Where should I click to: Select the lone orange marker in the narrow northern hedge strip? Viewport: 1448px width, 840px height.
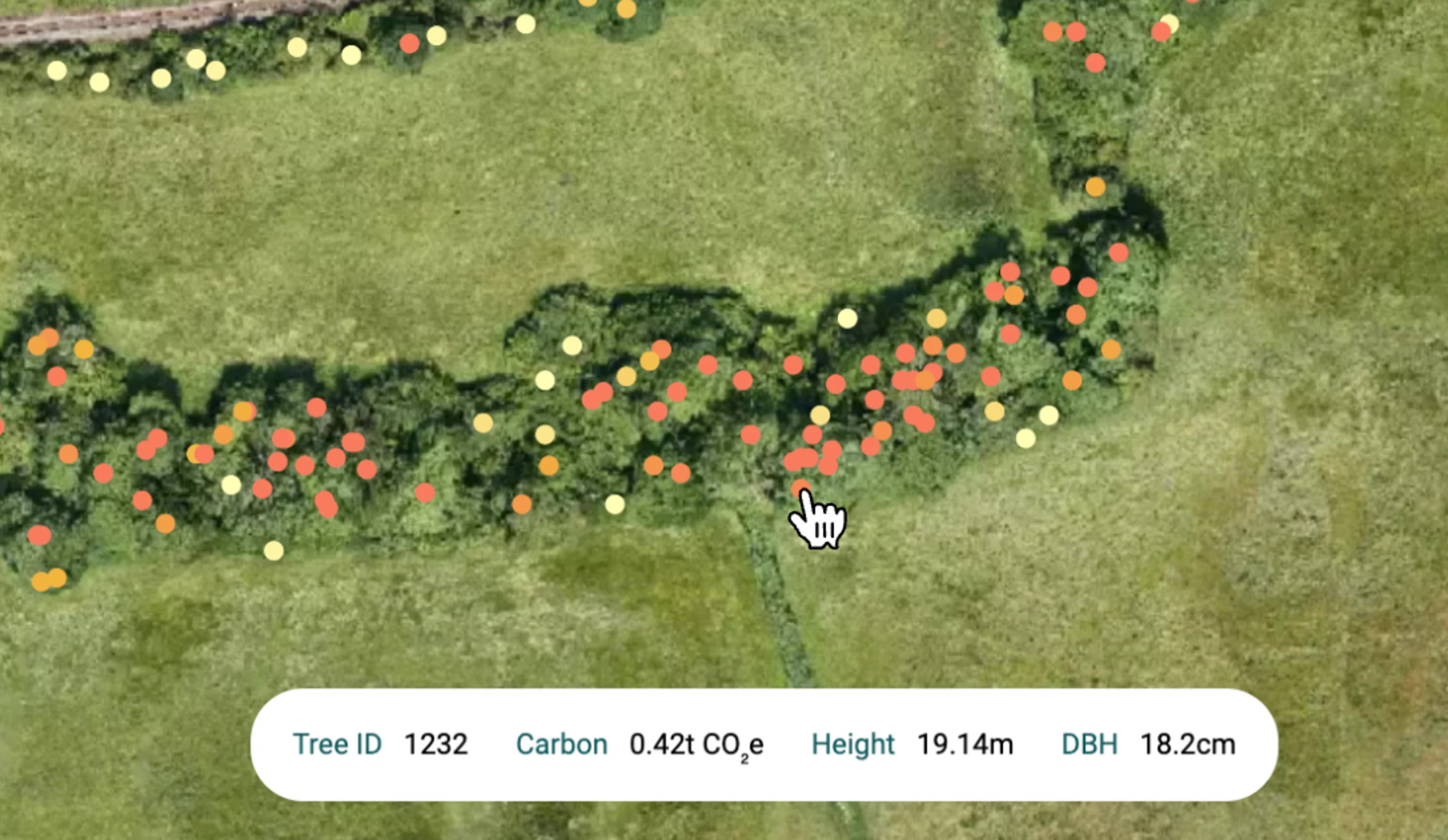[1095, 187]
